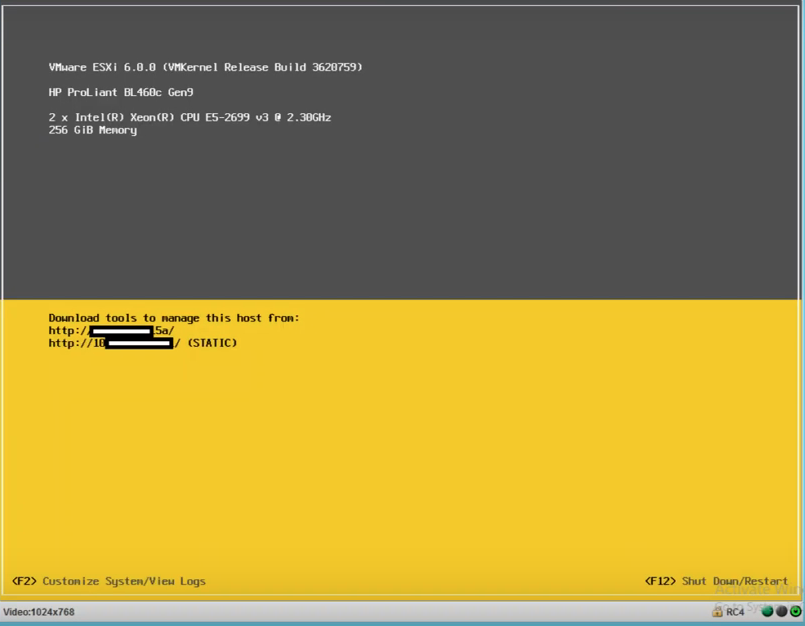This screenshot has height=626, width=805.
Task: Click the 256 GiB Memory text
Action: 92,130
